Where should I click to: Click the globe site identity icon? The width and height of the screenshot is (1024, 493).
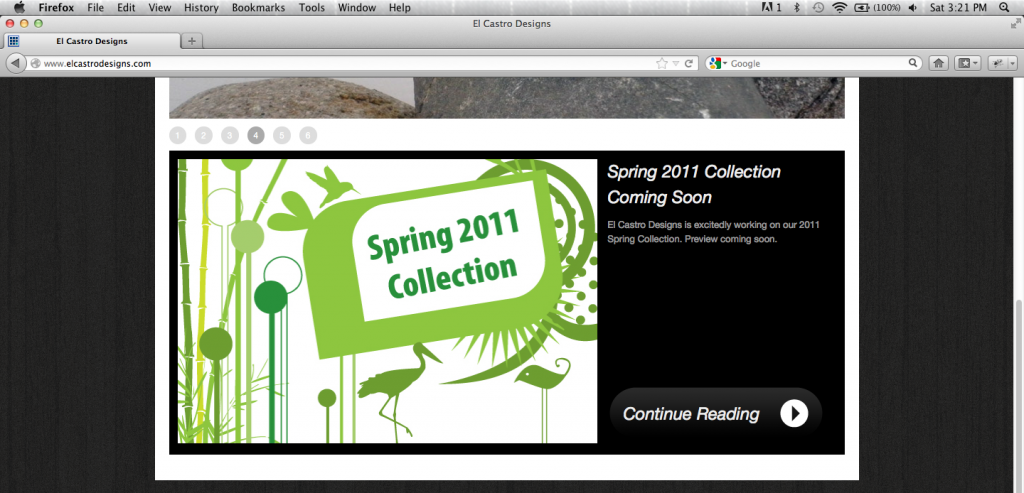(x=35, y=63)
